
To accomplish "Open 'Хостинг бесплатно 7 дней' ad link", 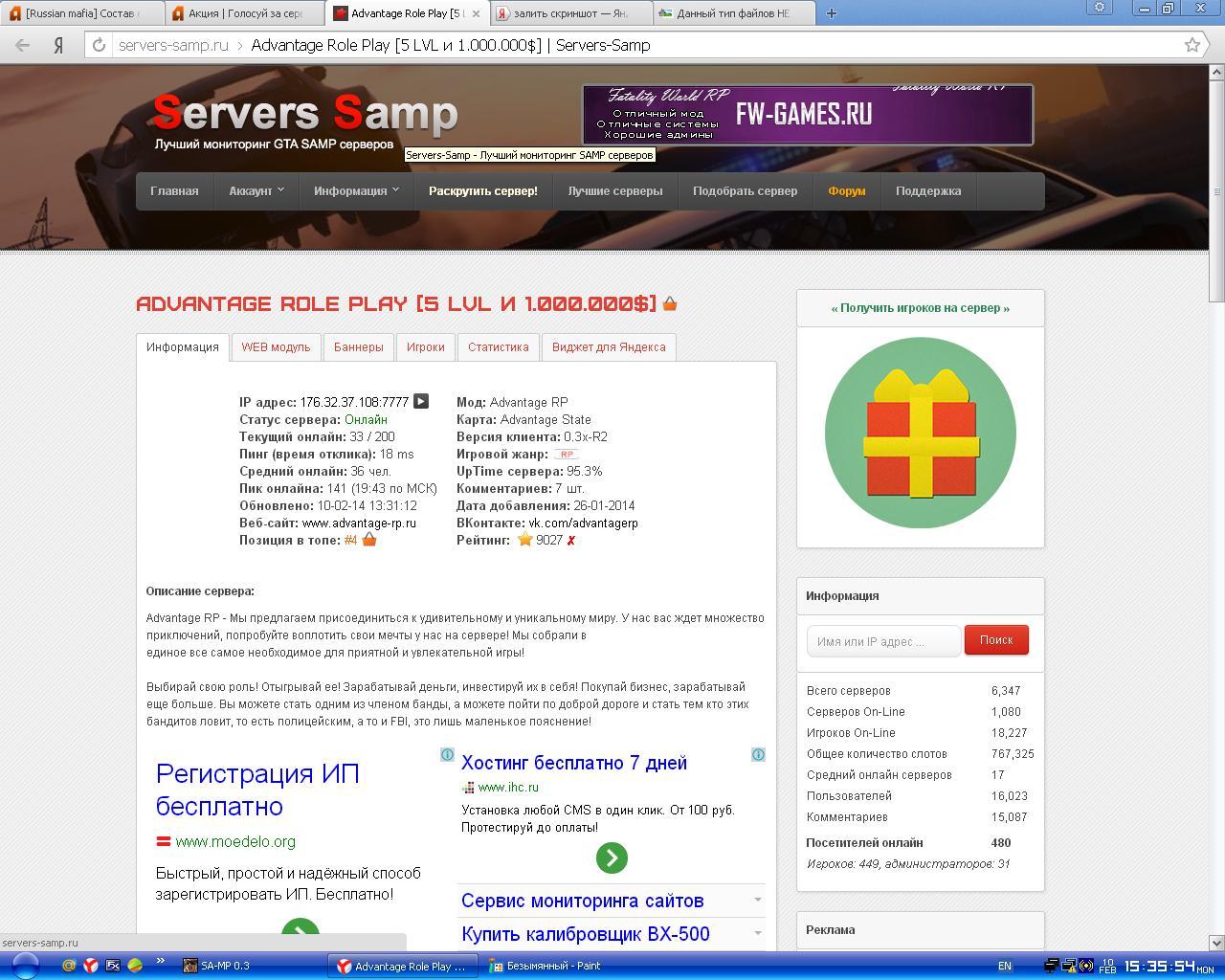I will pos(574,763).
